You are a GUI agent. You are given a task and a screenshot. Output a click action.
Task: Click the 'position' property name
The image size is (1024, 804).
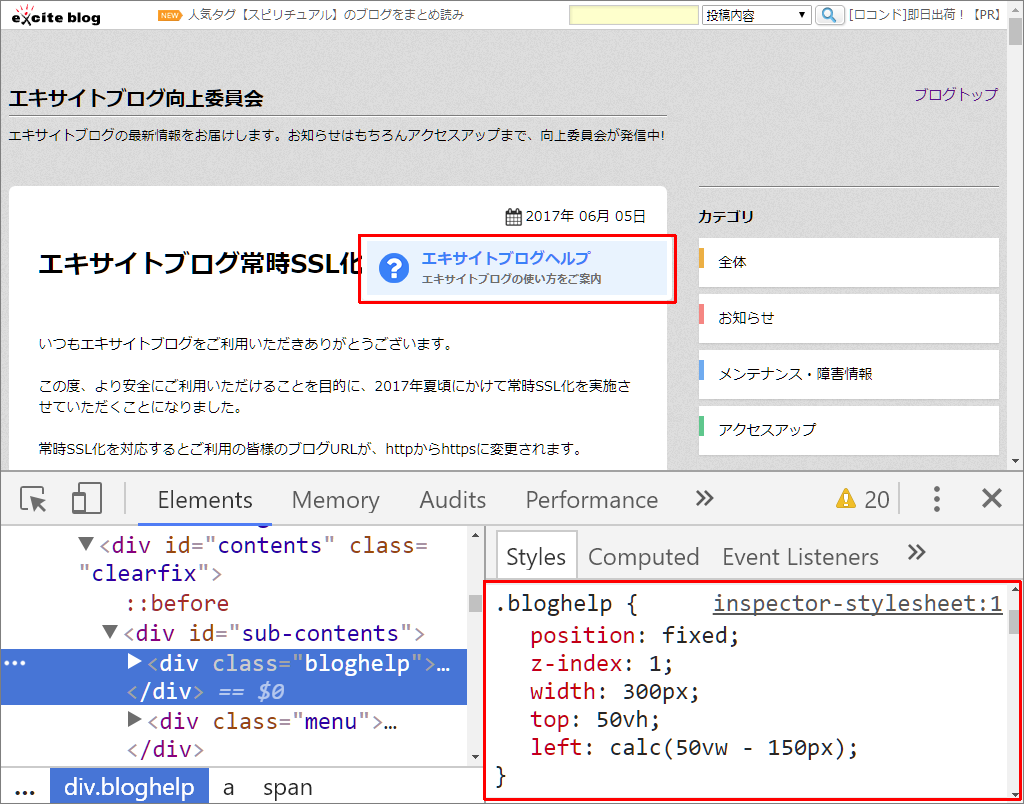tap(583, 635)
